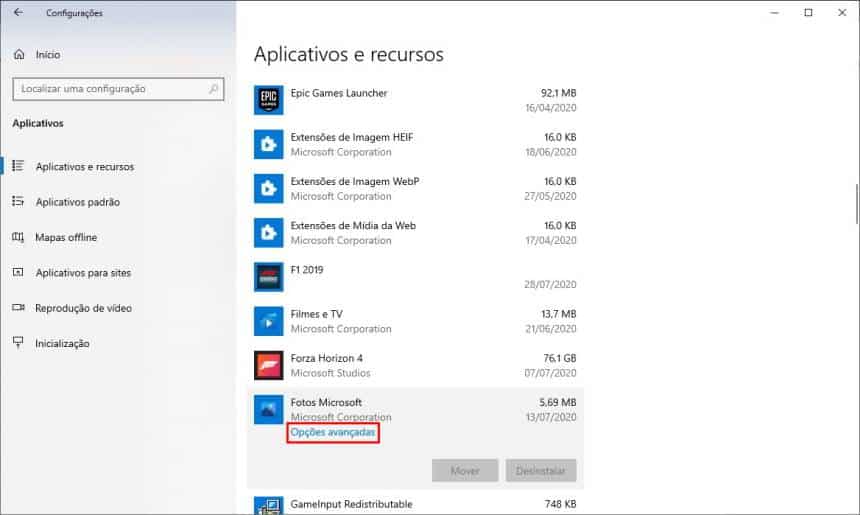Maximize the Configurações window
The image size is (860, 515).
[x=808, y=13]
